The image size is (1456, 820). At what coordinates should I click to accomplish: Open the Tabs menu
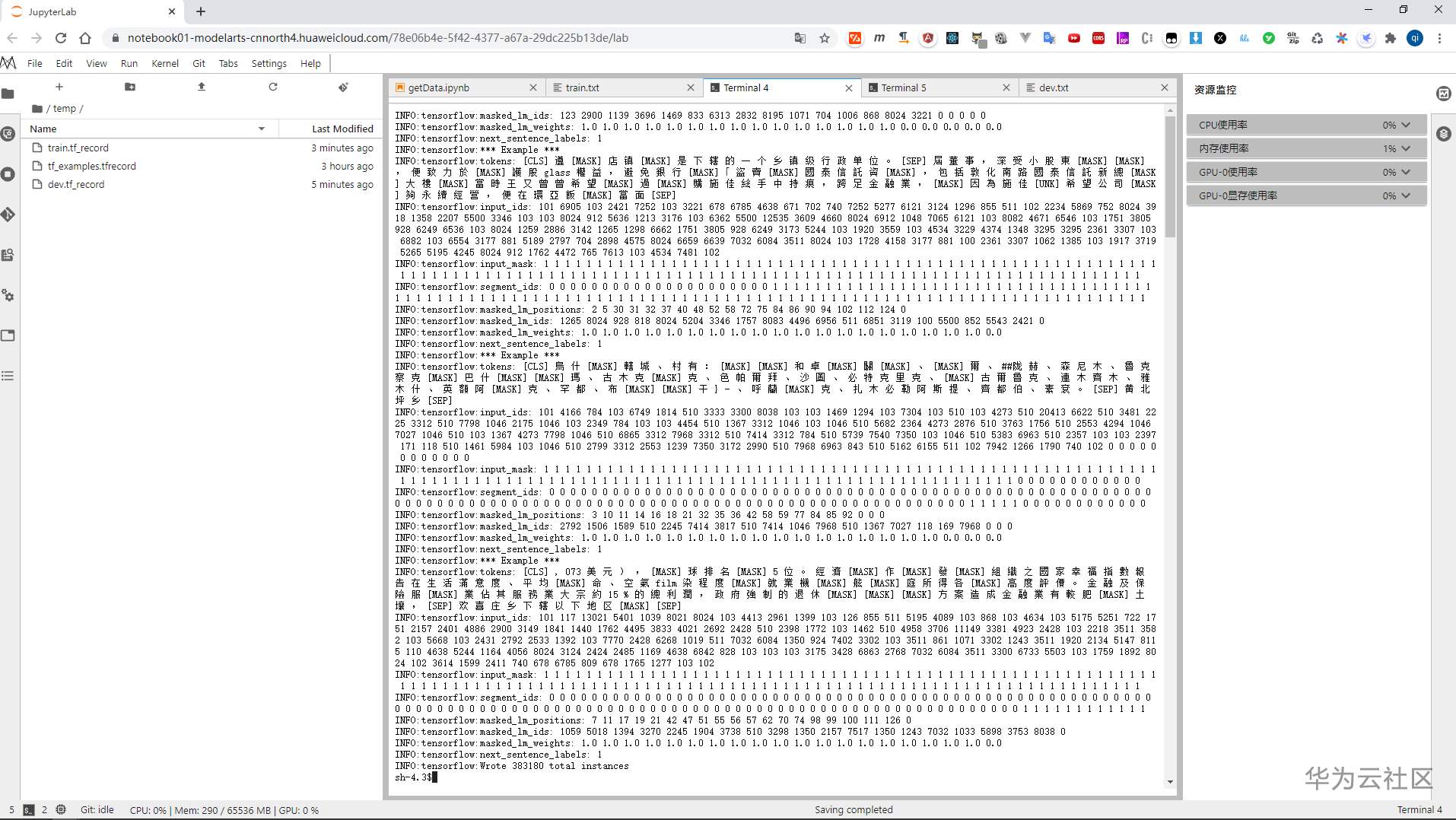228,64
